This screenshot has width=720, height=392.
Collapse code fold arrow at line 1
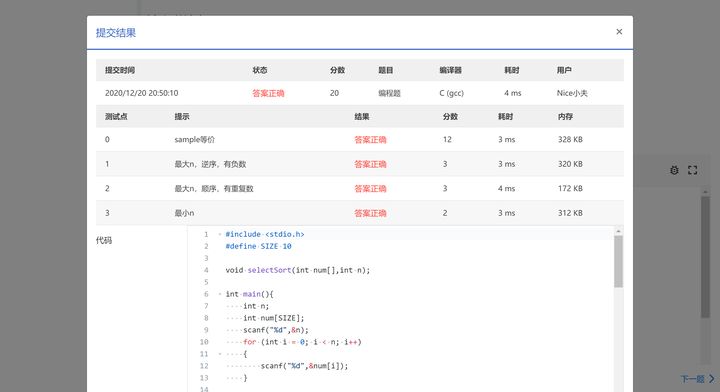[220, 235]
